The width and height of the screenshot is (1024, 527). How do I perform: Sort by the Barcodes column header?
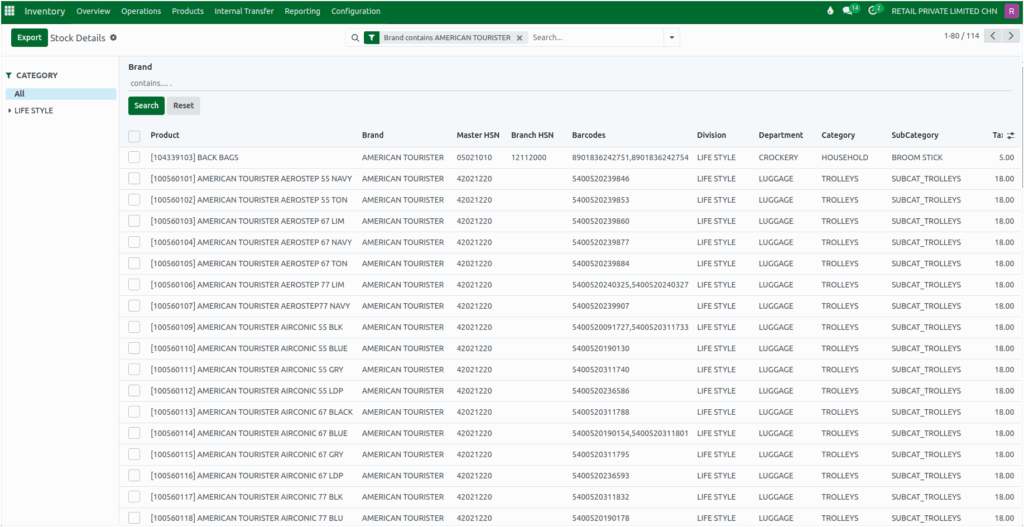pyautogui.click(x=589, y=135)
